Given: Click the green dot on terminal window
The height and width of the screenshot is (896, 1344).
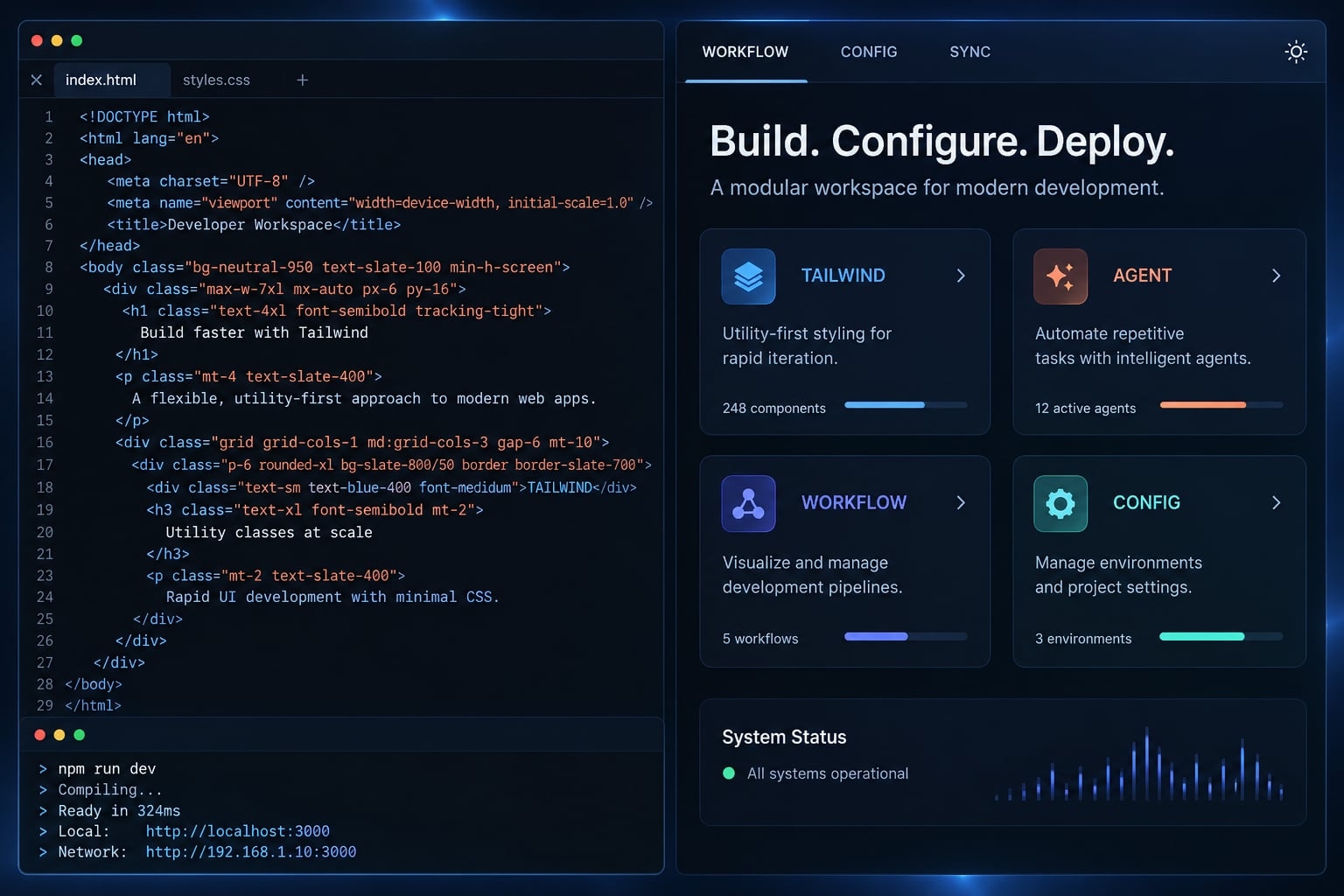Looking at the screenshot, I should click(80, 735).
